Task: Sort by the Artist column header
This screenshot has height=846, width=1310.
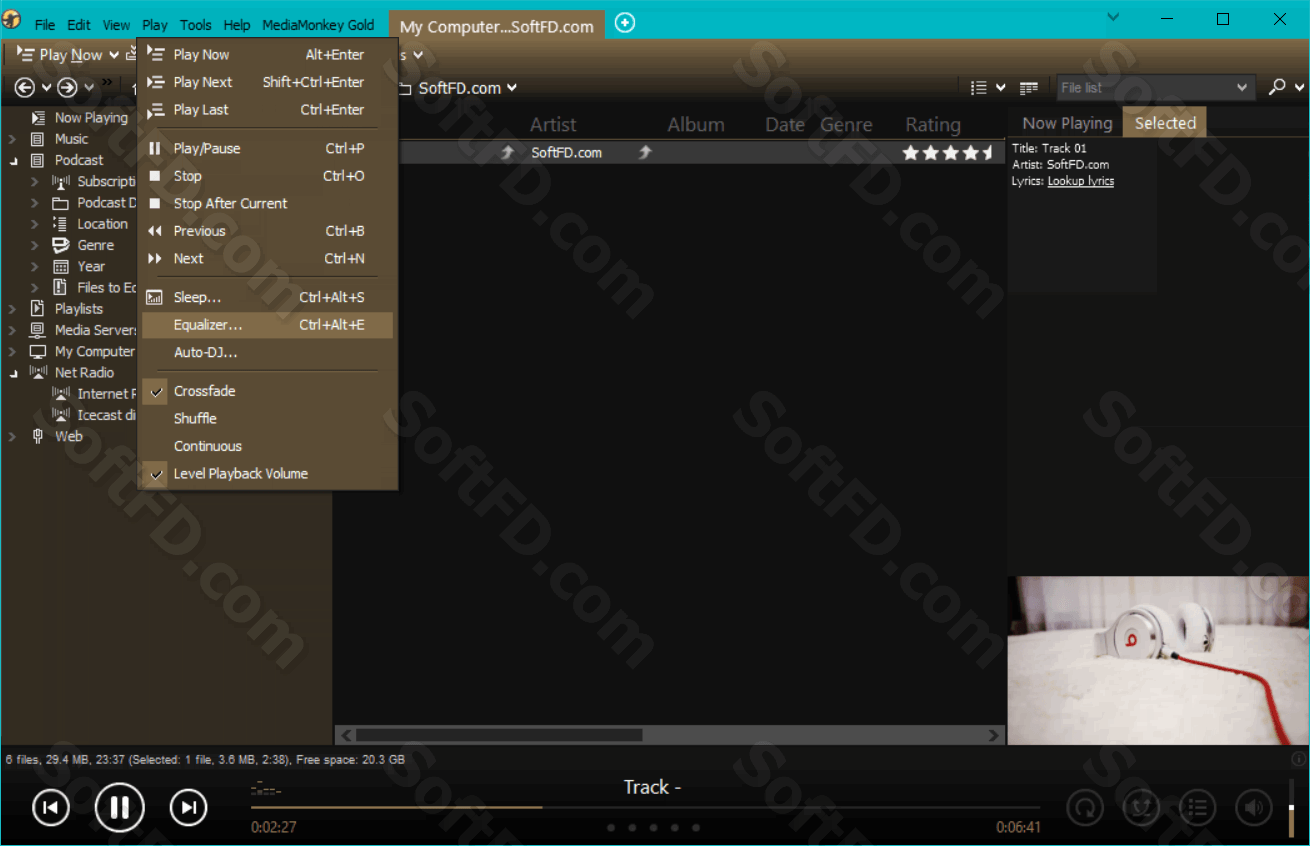Action: click(x=553, y=125)
